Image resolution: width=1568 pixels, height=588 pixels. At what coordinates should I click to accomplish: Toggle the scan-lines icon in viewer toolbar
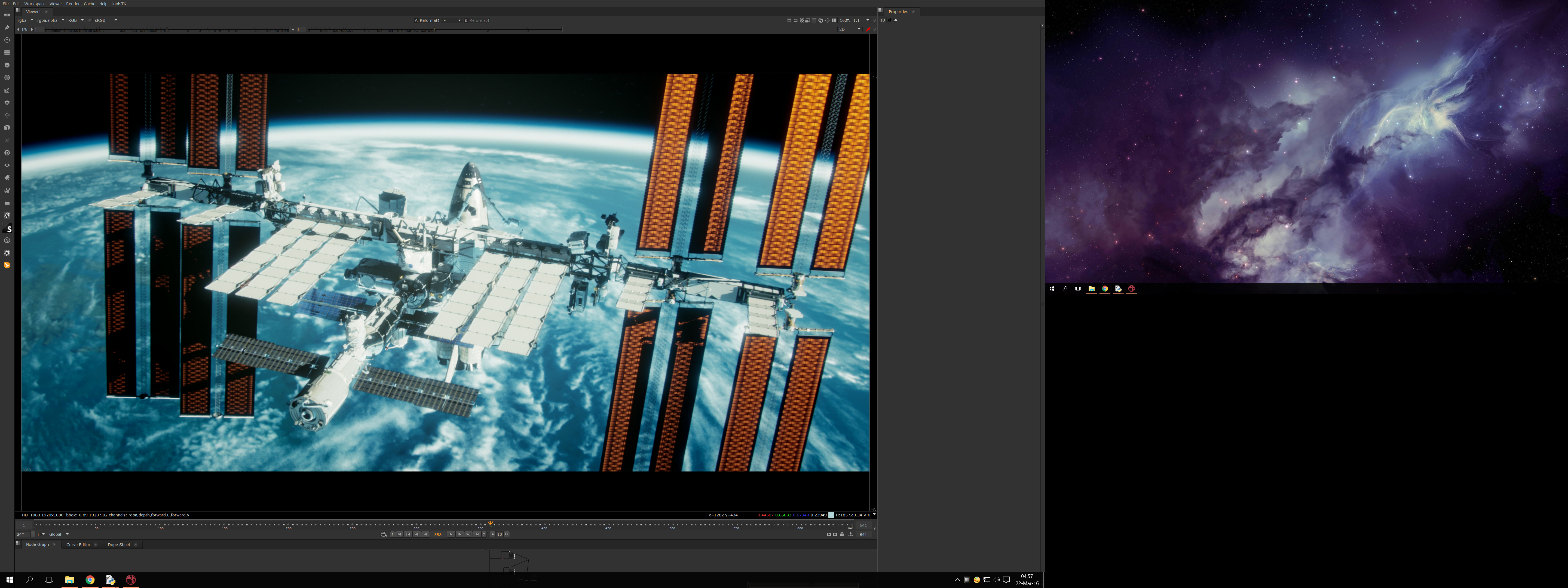click(x=814, y=20)
